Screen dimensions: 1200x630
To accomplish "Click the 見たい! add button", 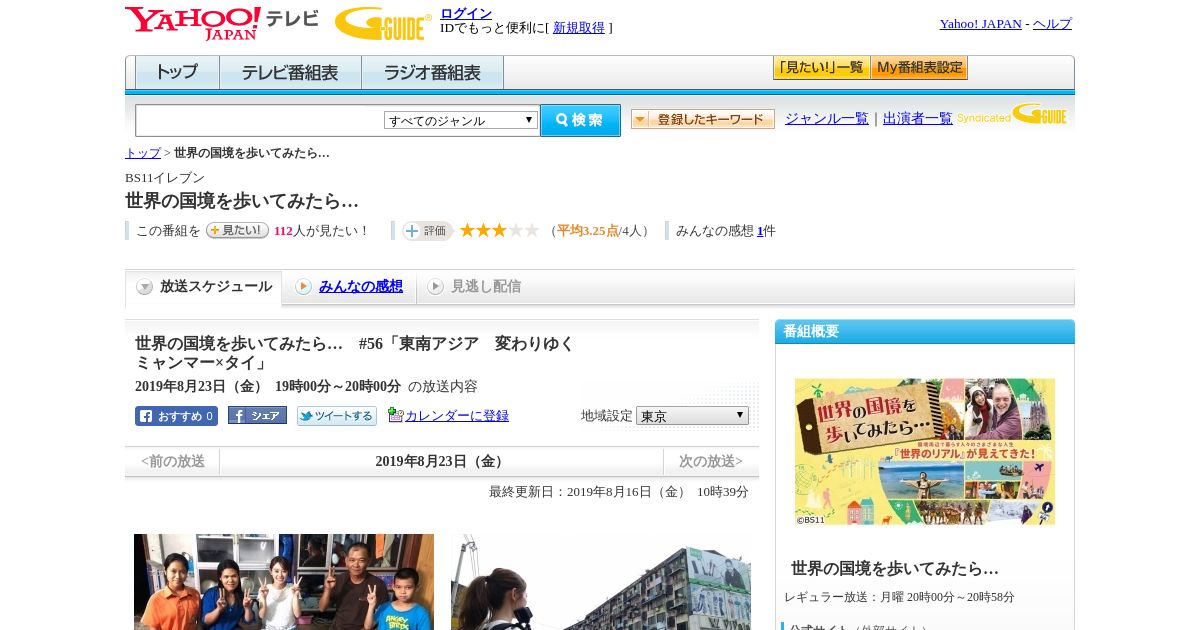I will [237, 230].
